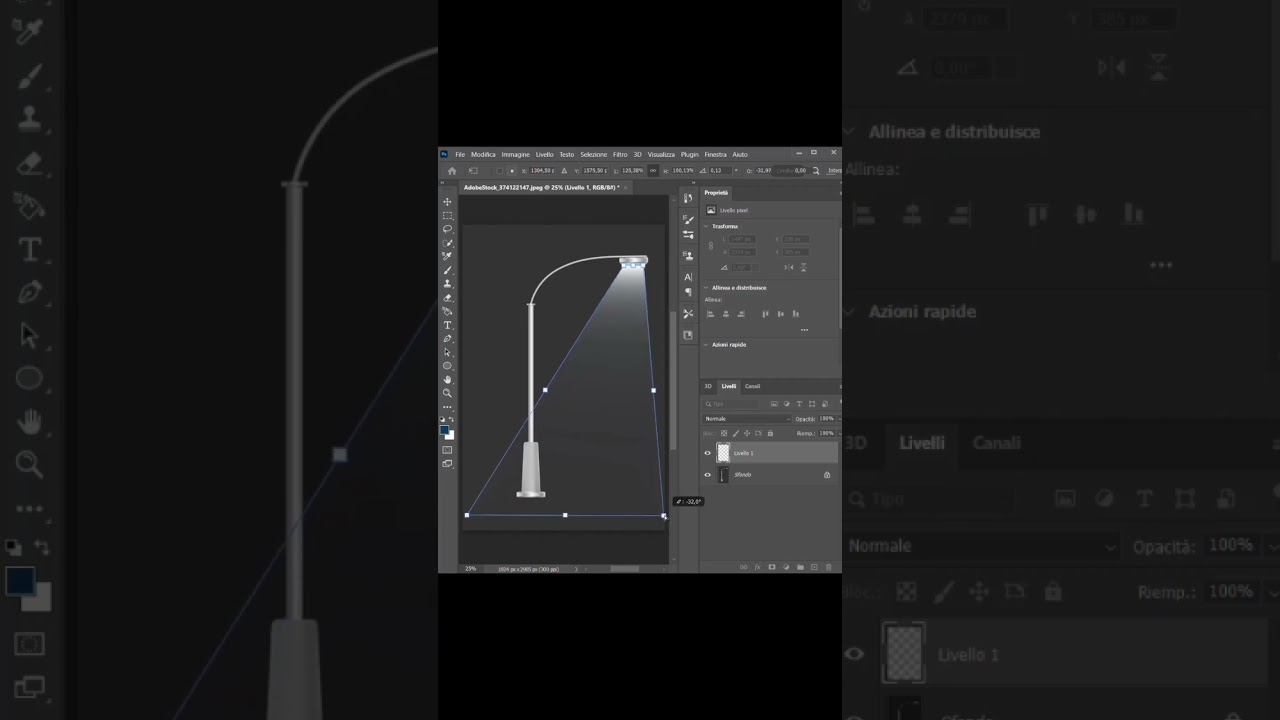The height and width of the screenshot is (720, 1280).
Task: Select the Eyedropper tool
Action: click(x=447, y=256)
